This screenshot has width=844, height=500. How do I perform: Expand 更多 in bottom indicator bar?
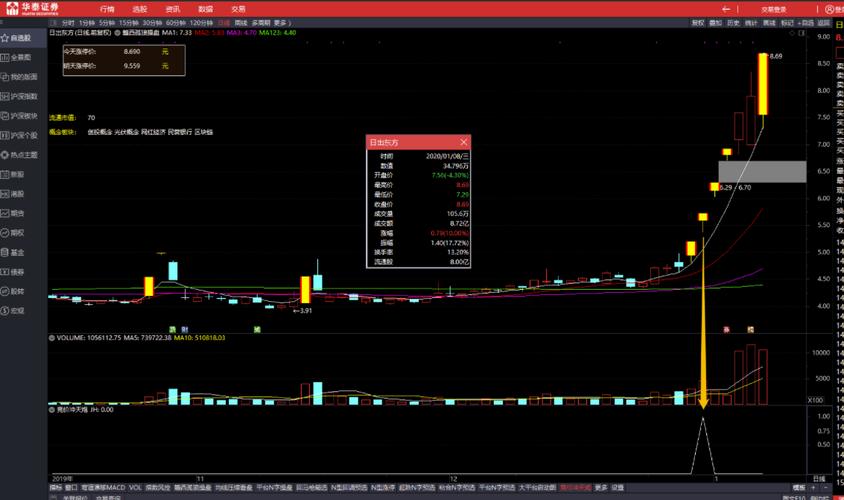pos(601,488)
